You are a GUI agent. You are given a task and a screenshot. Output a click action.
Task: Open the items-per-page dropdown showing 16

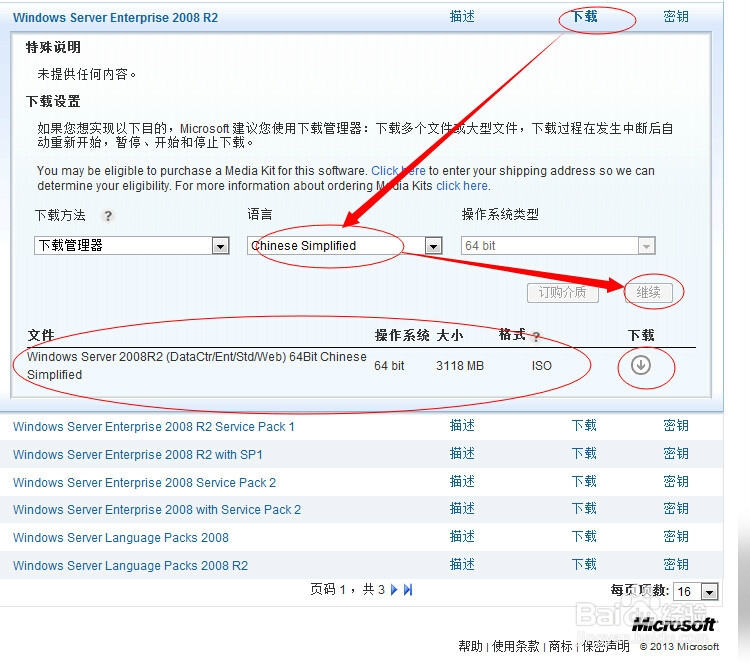[x=695, y=592]
